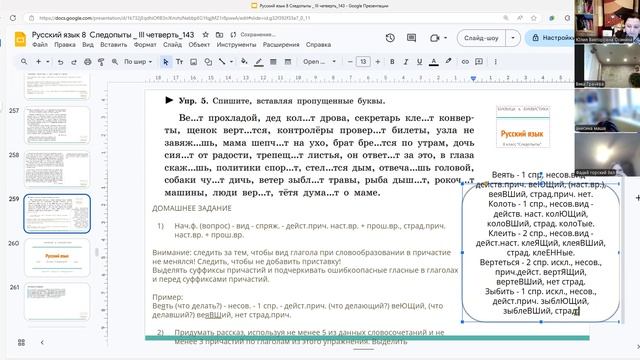Open the Файл menu
The height and width of the screenshot is (360, 640).
(40, 44)
